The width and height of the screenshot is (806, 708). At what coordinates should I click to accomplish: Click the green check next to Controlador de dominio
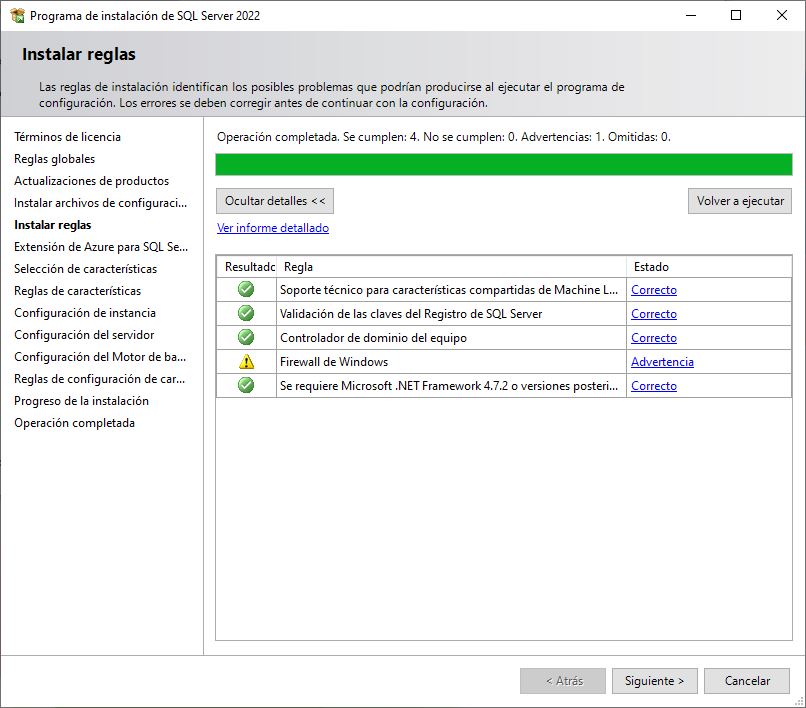pyautogui.click(x=246, y=337)
